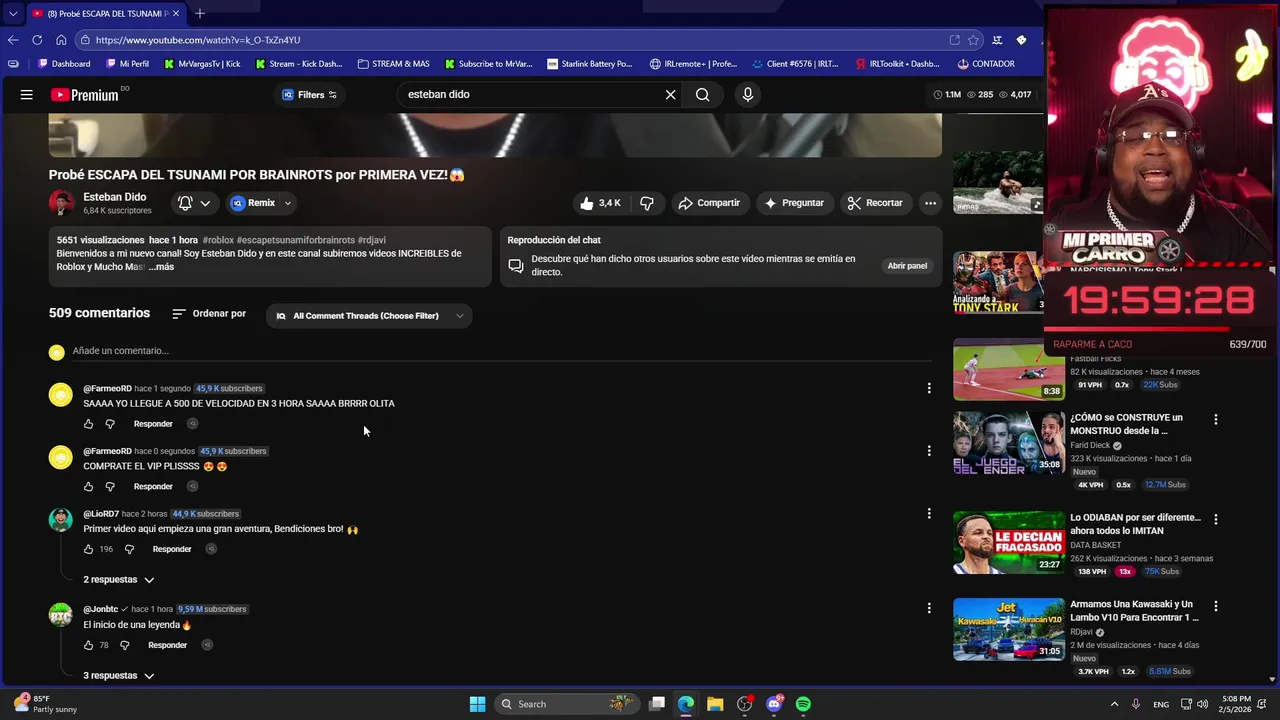Reply to the @Jonbtc comment
1280x720 pixels.
[167, 645]
